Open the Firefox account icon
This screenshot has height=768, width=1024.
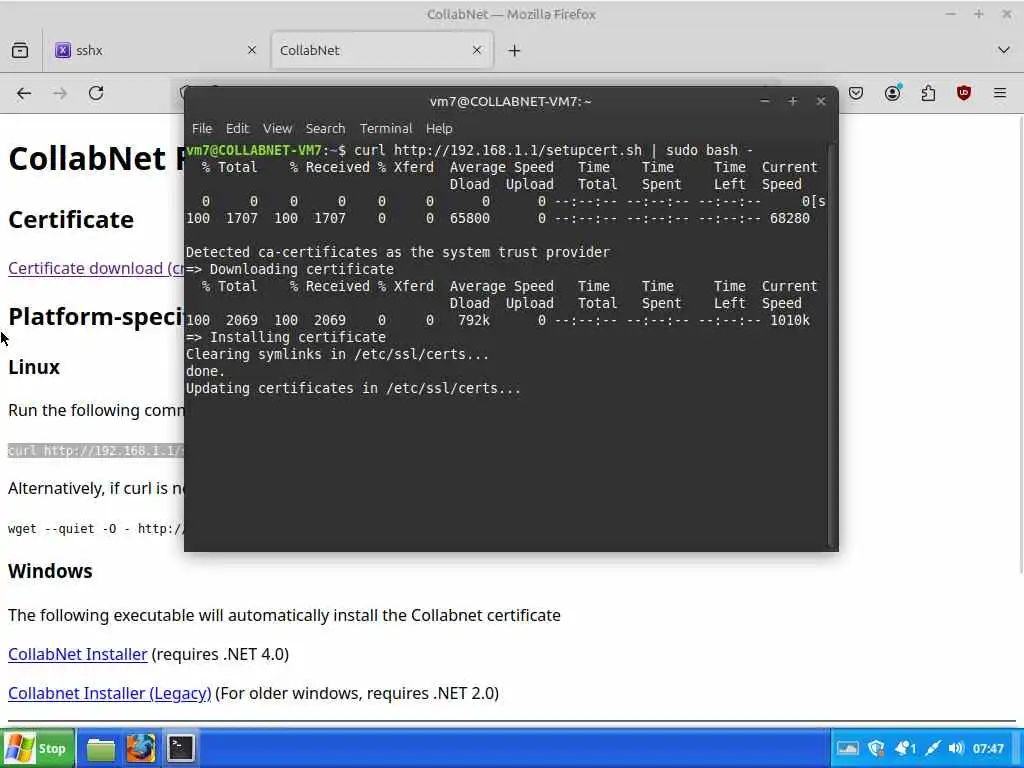pyautogui.click(x=892, y=93)
